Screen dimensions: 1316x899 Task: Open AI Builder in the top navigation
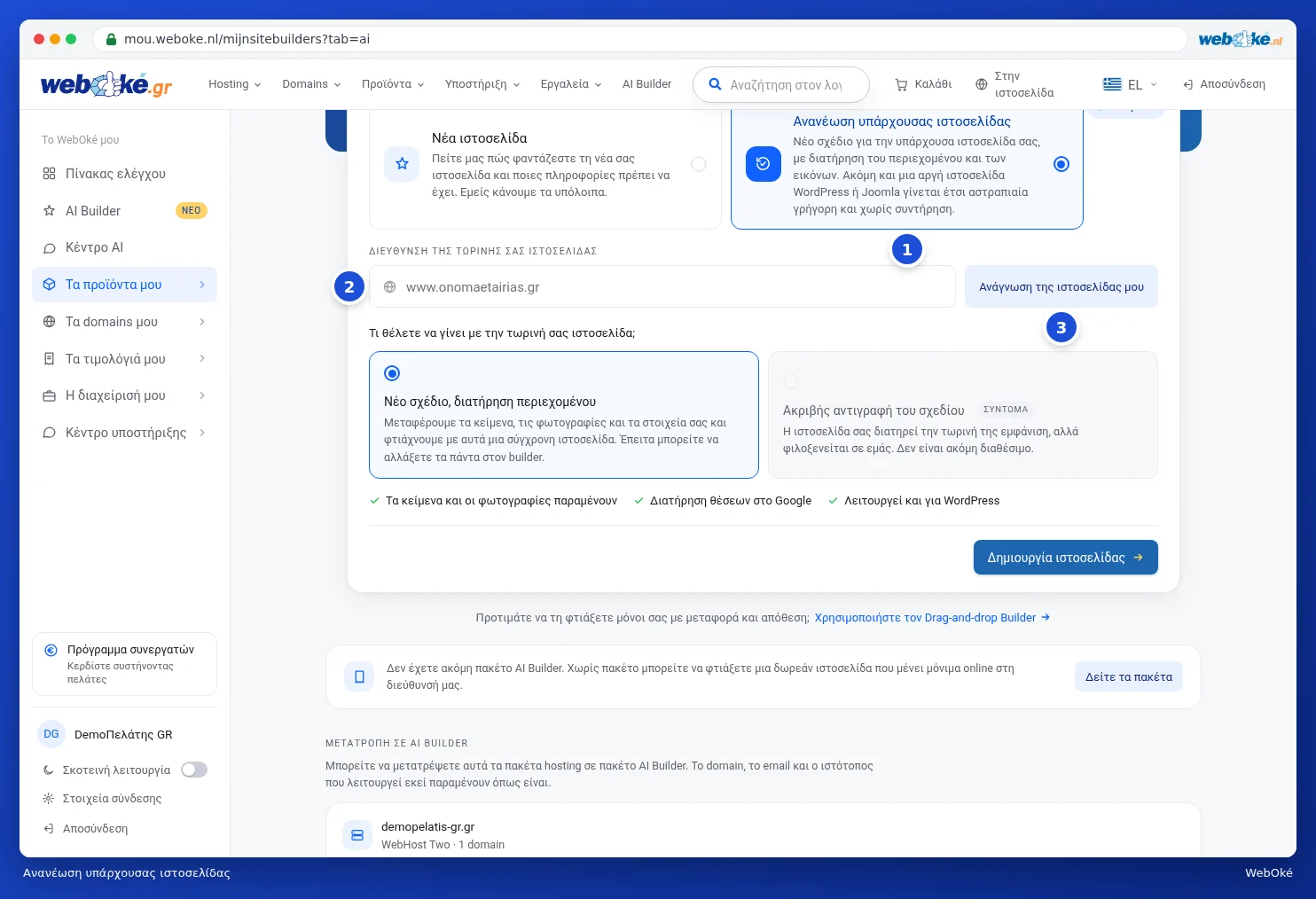click(x=647, y=84)
